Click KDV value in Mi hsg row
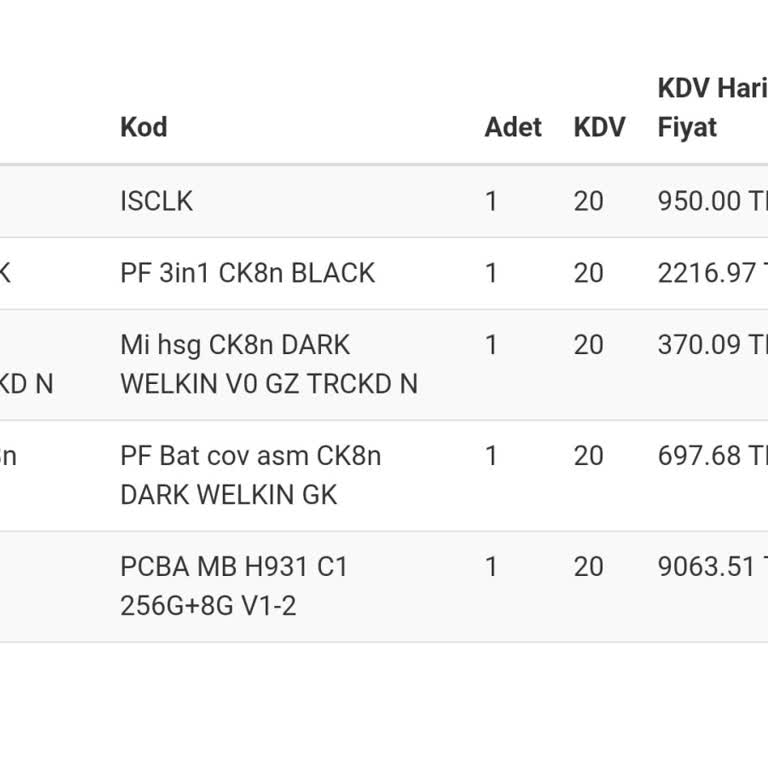Image resolution: width=768 pixels, height=768 pixels. (588, 345)
